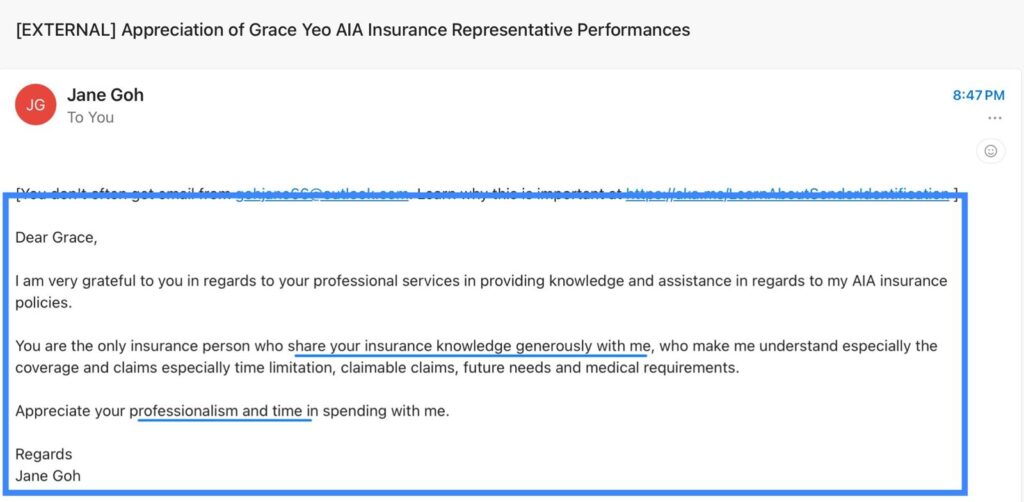This screenshot has width=1024, height=502.
Task: Click the JG sender avatar
Action: coord(35,104)
